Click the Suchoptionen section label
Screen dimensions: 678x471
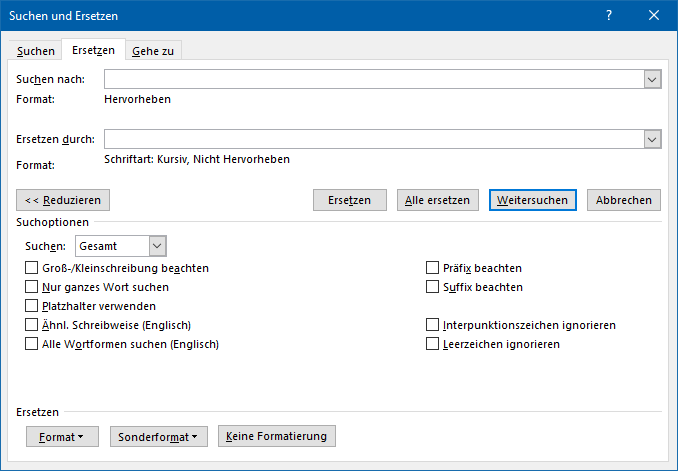[52, 222]
